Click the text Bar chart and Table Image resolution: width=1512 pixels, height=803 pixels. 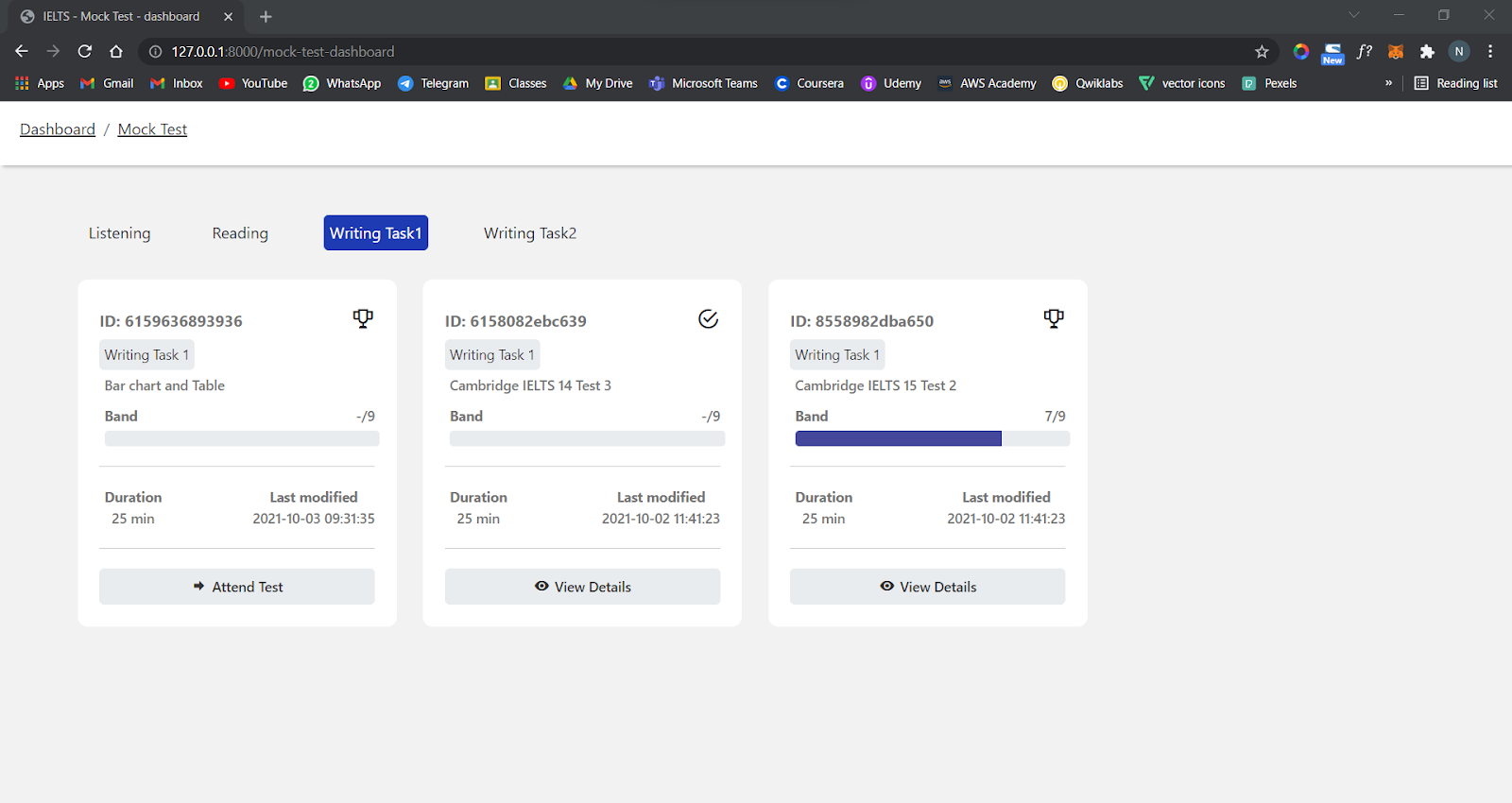[164, 385]
